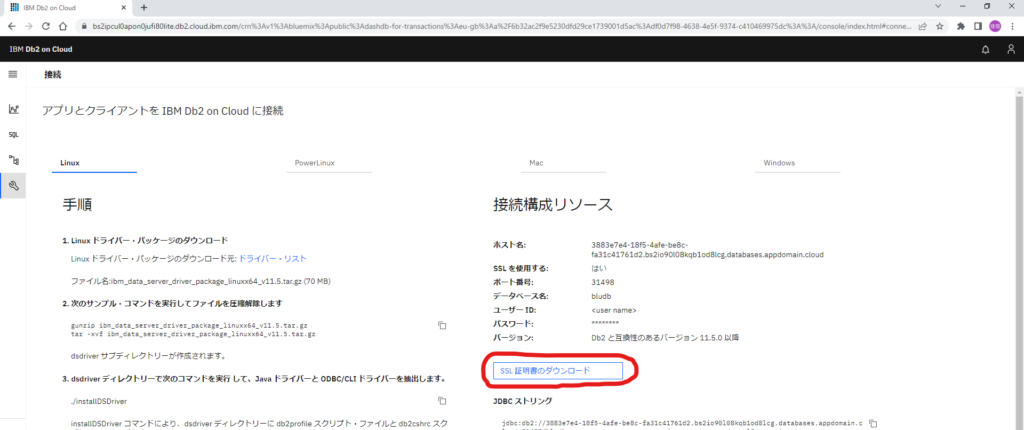This screenshot has height=430, width=1024.
Task: Select the wrench administration icon in the sidebar
Action: point(13,186)
